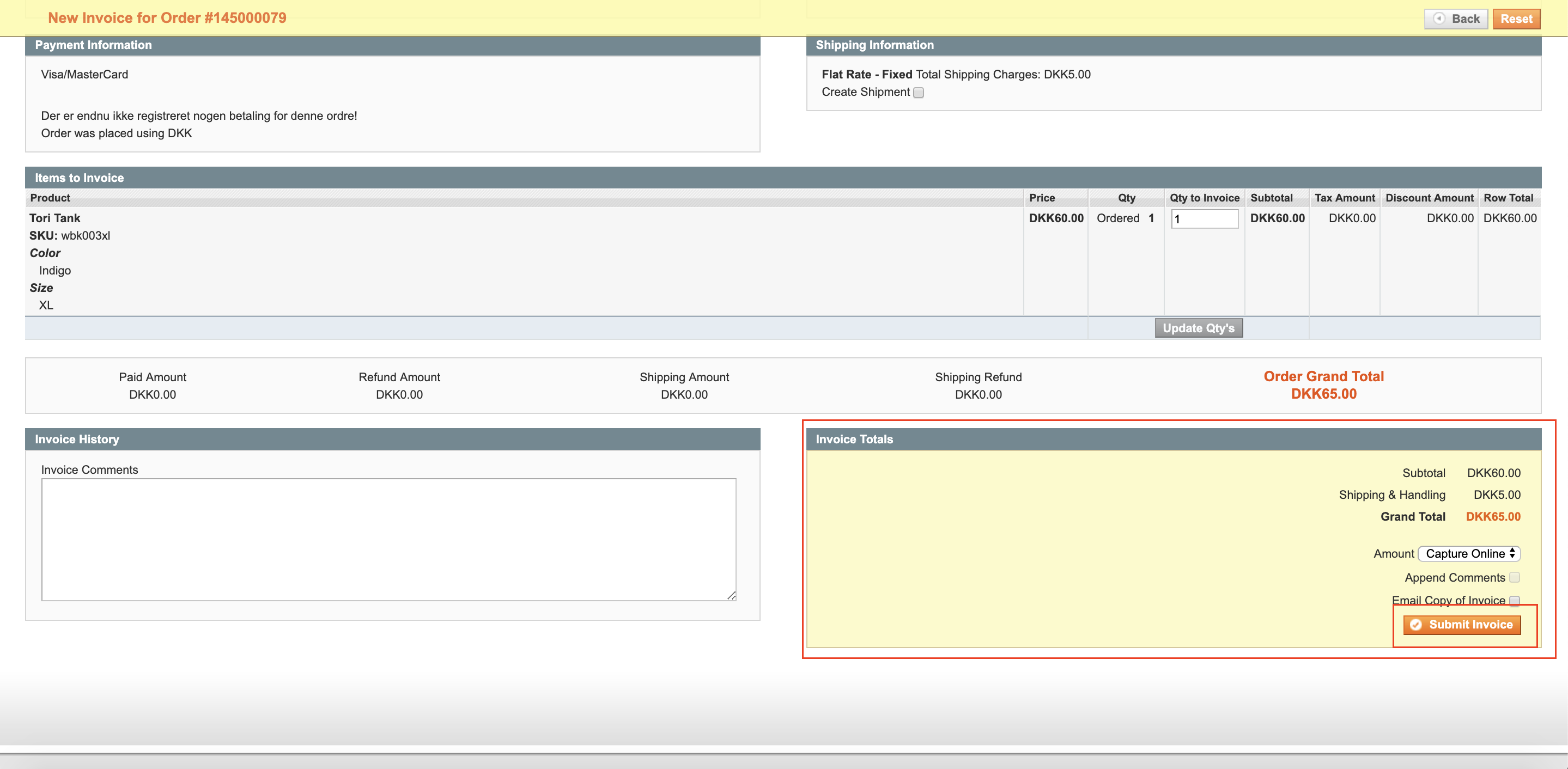The image size is (1568, 769).
Task: Click the Order Grand Total DKK65.00 amount
Action: point(1323,394)
